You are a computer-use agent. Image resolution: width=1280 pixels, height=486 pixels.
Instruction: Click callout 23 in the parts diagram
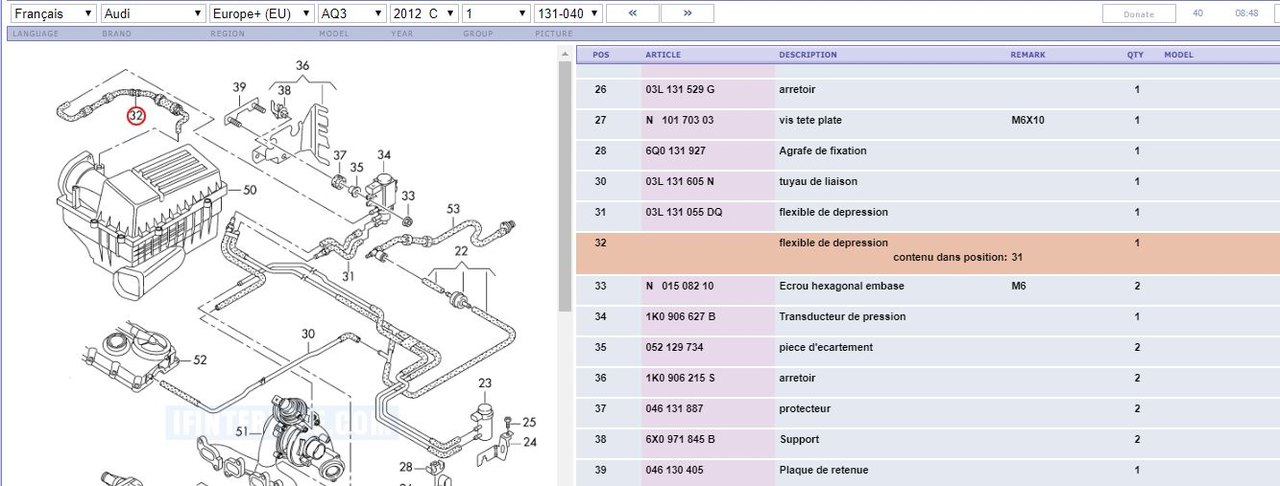coord(485,383)
